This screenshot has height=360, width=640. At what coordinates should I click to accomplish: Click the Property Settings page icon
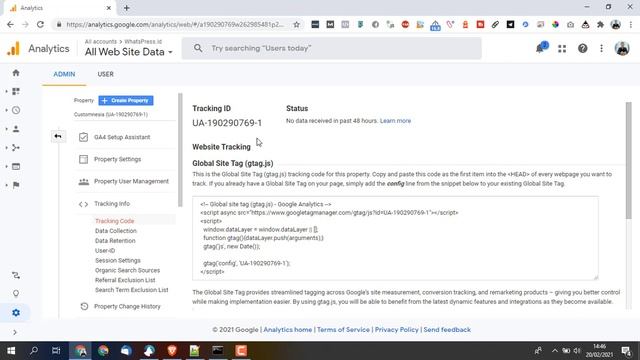(83, 159)
